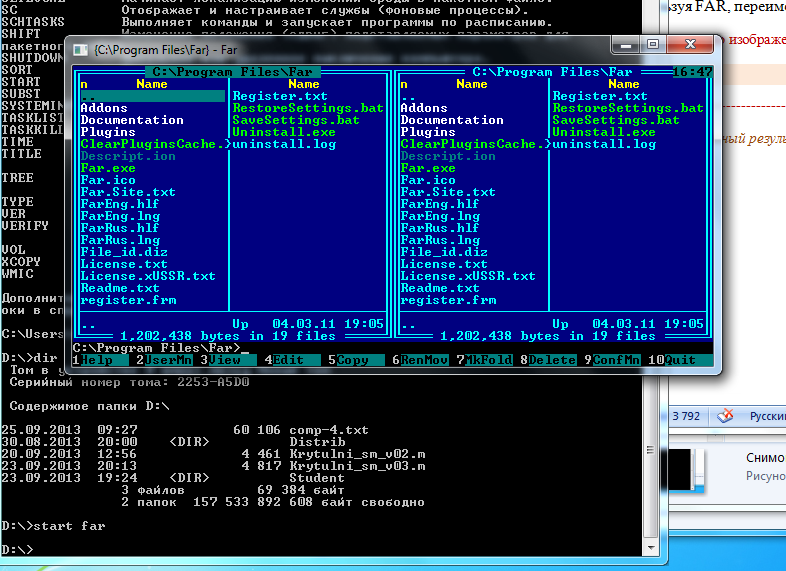Click the left panel path header
This screenshot has width=786, height=571.
click(x=232, y=72)
